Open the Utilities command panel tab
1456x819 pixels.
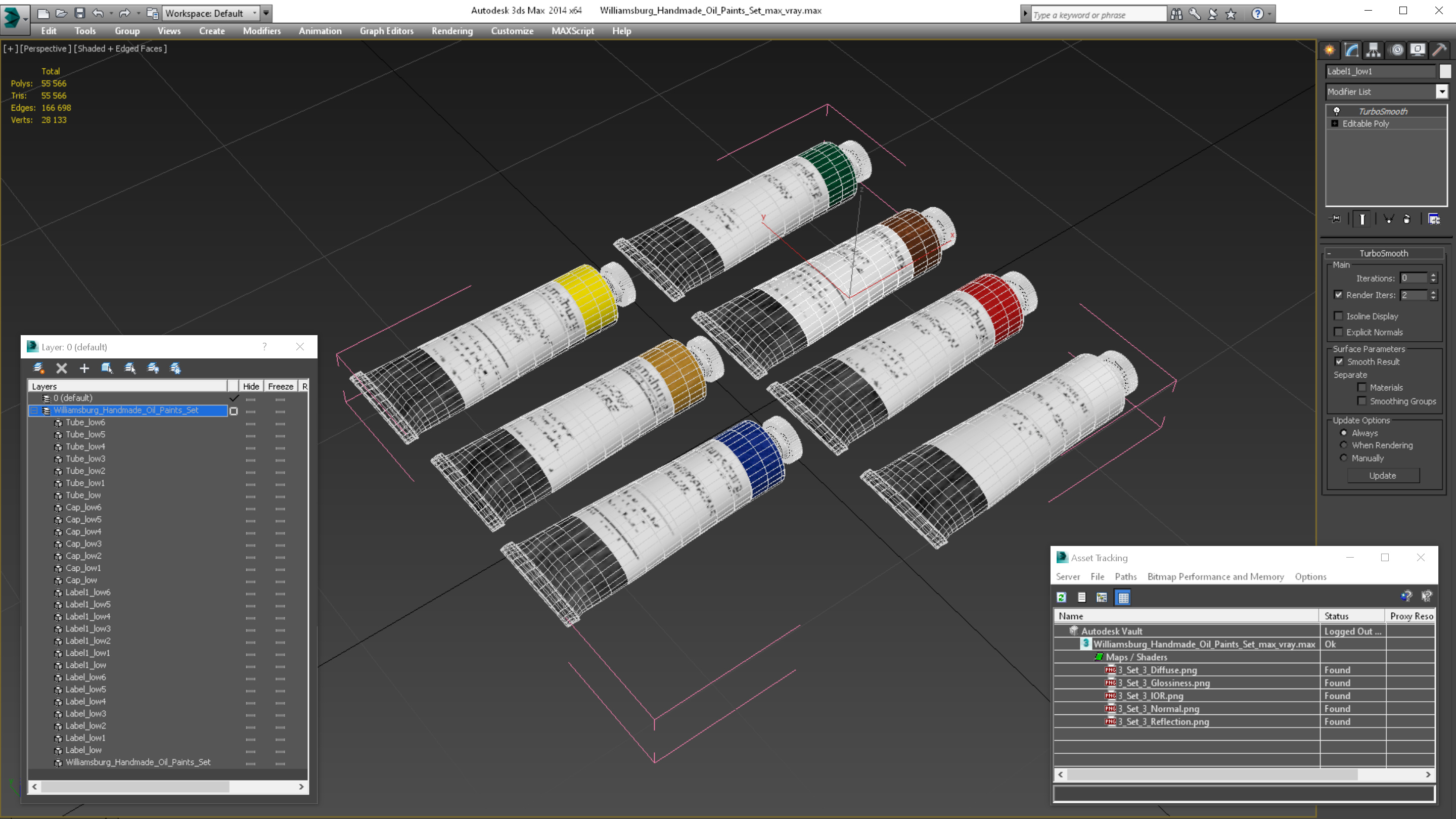point(1439,50)
